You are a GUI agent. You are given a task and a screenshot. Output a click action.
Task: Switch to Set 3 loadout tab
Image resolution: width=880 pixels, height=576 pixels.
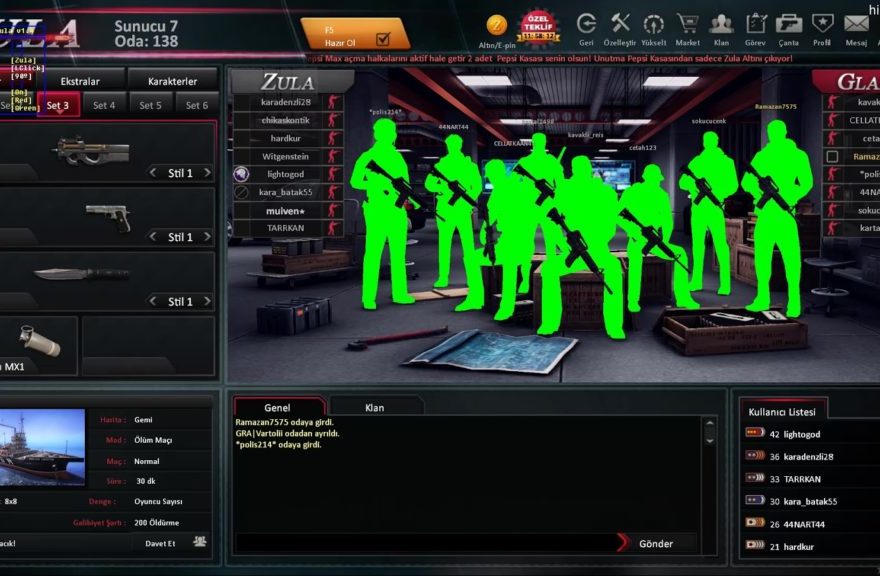coord(58,105)
